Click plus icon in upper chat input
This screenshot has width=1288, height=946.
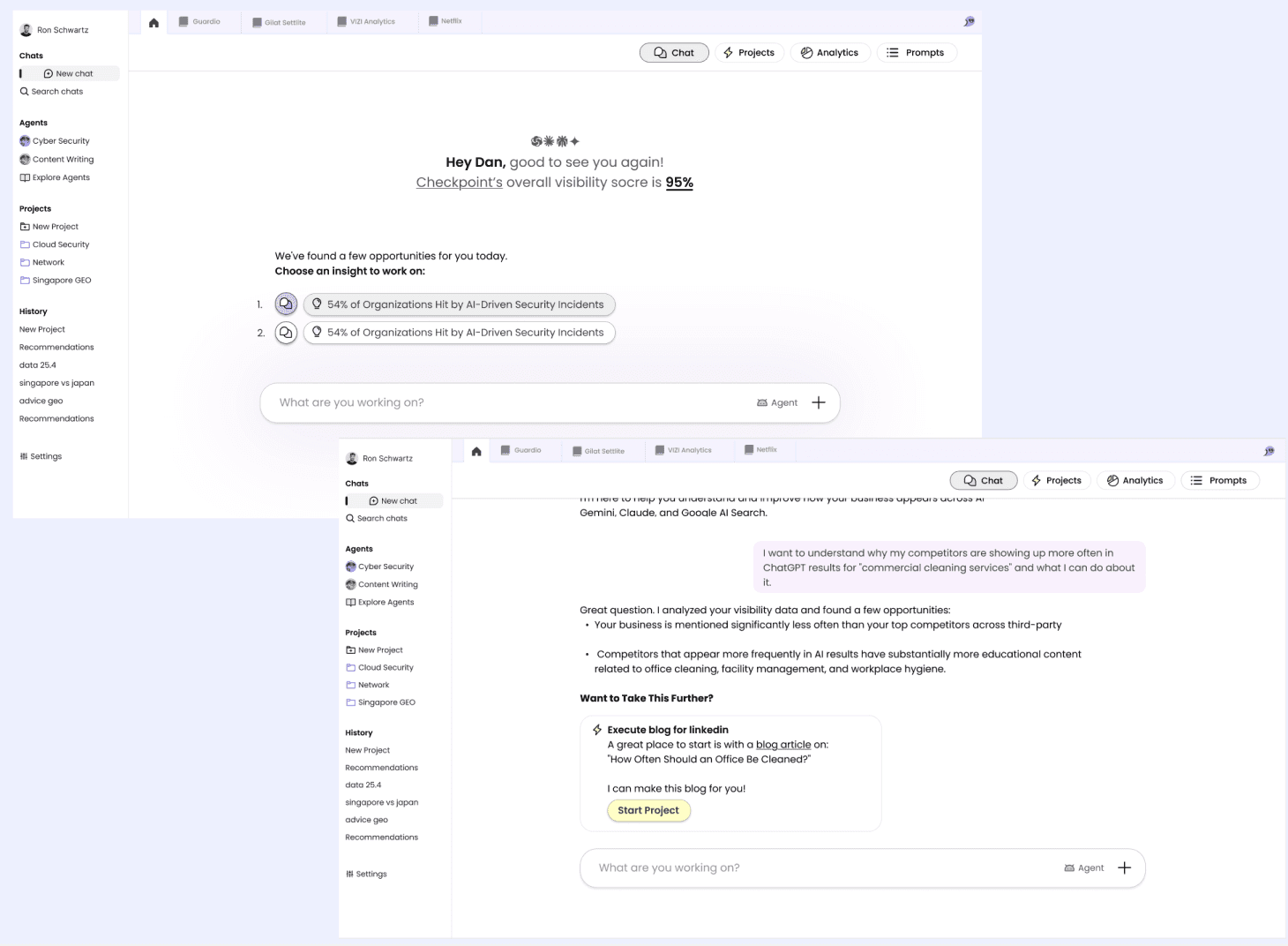819,402
